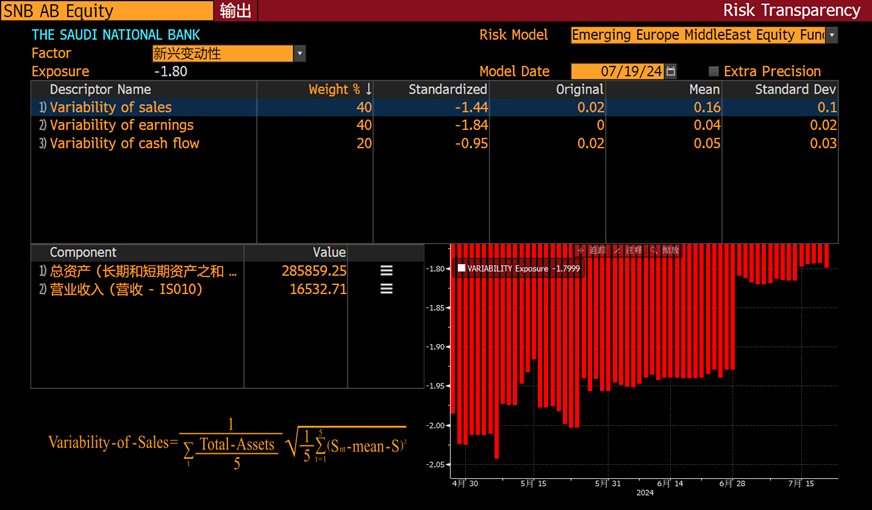872x510 pixels.
Task: Click the 新兴变动性 factor field
Action: pos(222,53)
